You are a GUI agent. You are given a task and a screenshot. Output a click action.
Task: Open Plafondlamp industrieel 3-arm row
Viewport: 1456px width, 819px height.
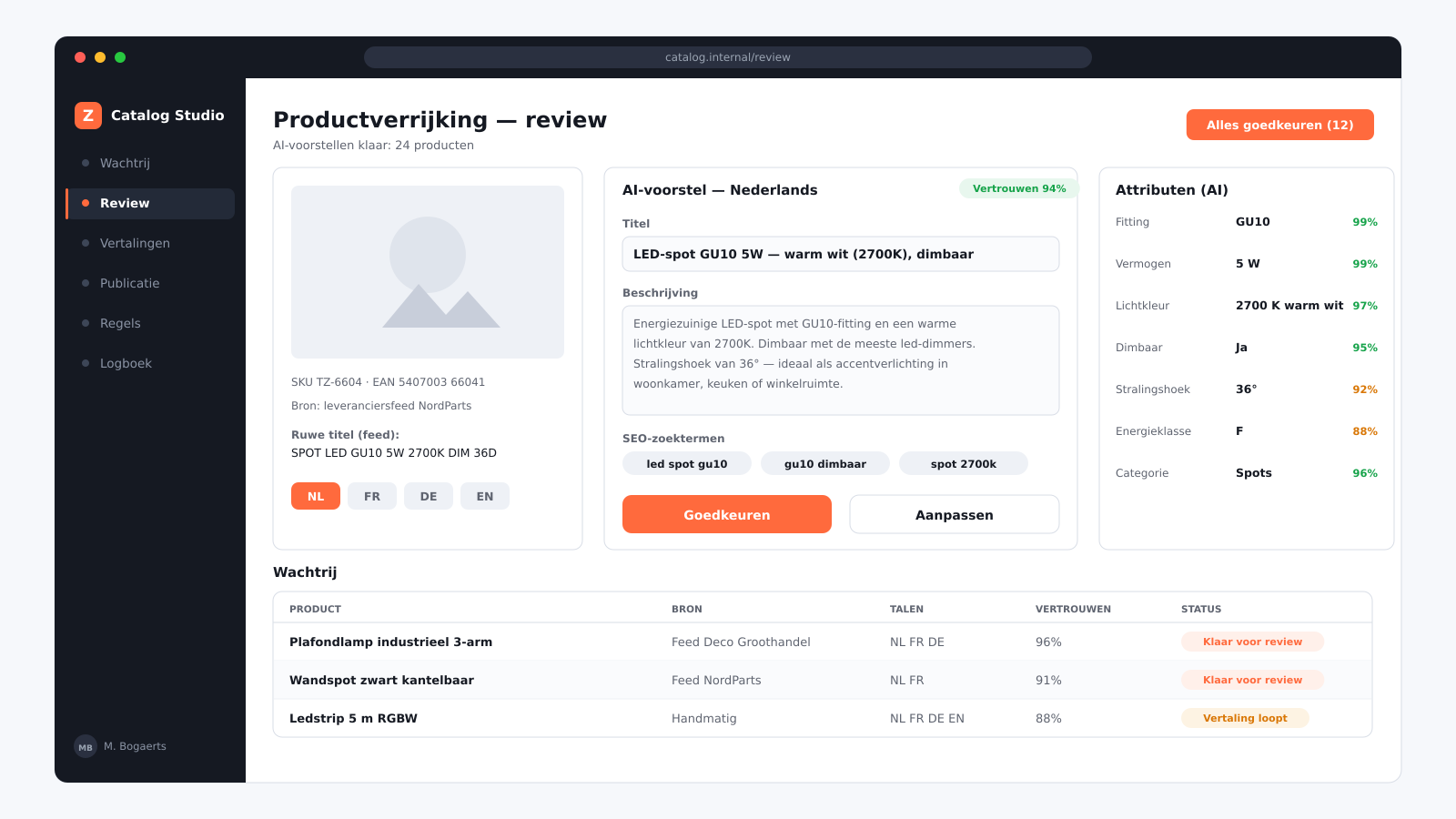pos(823,642)
